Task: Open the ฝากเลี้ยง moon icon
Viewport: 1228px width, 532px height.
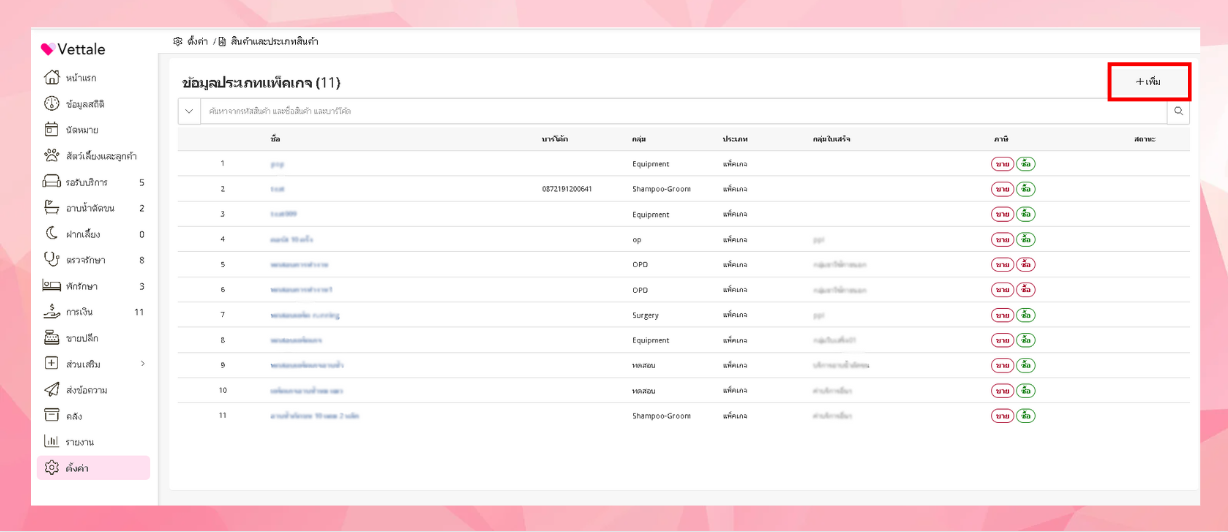Action: tap(52, 234)
